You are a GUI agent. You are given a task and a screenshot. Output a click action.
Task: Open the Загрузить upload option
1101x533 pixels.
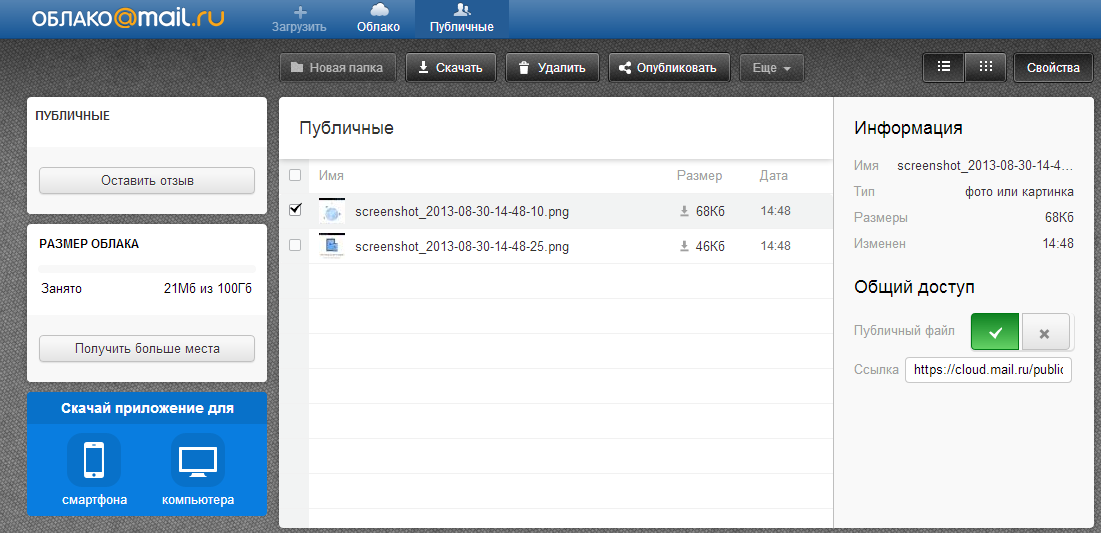(299, 19)
